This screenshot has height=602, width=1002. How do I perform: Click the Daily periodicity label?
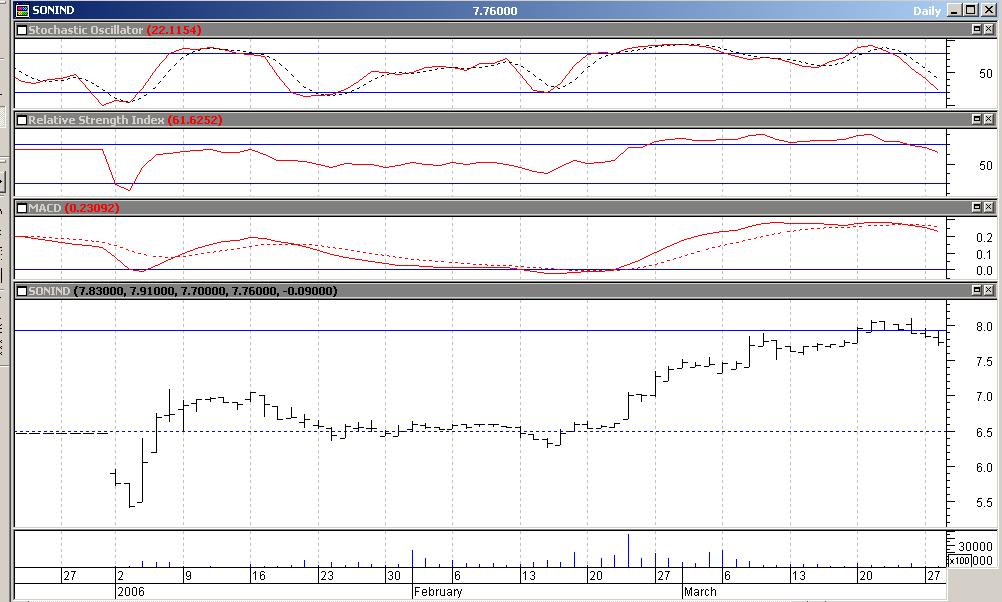(x=927, y=11)
